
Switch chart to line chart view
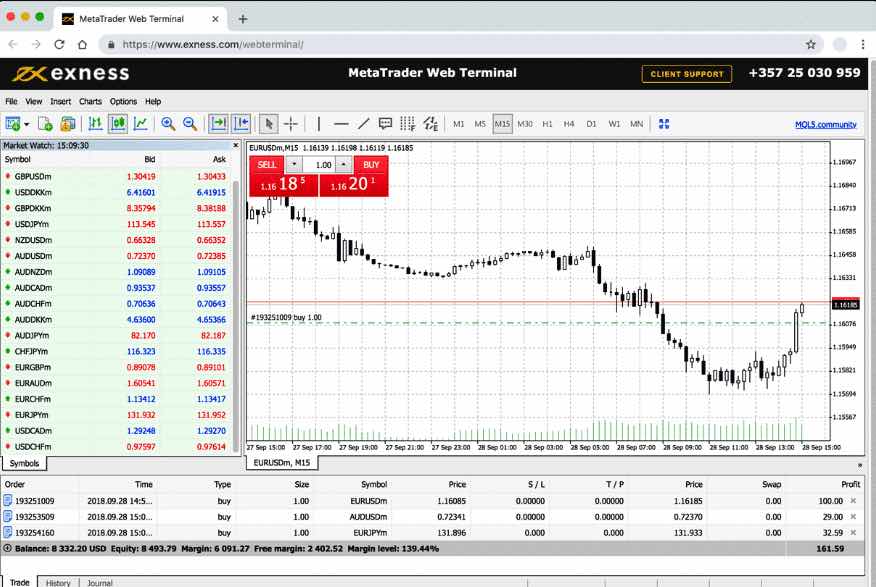pos(141,124)
